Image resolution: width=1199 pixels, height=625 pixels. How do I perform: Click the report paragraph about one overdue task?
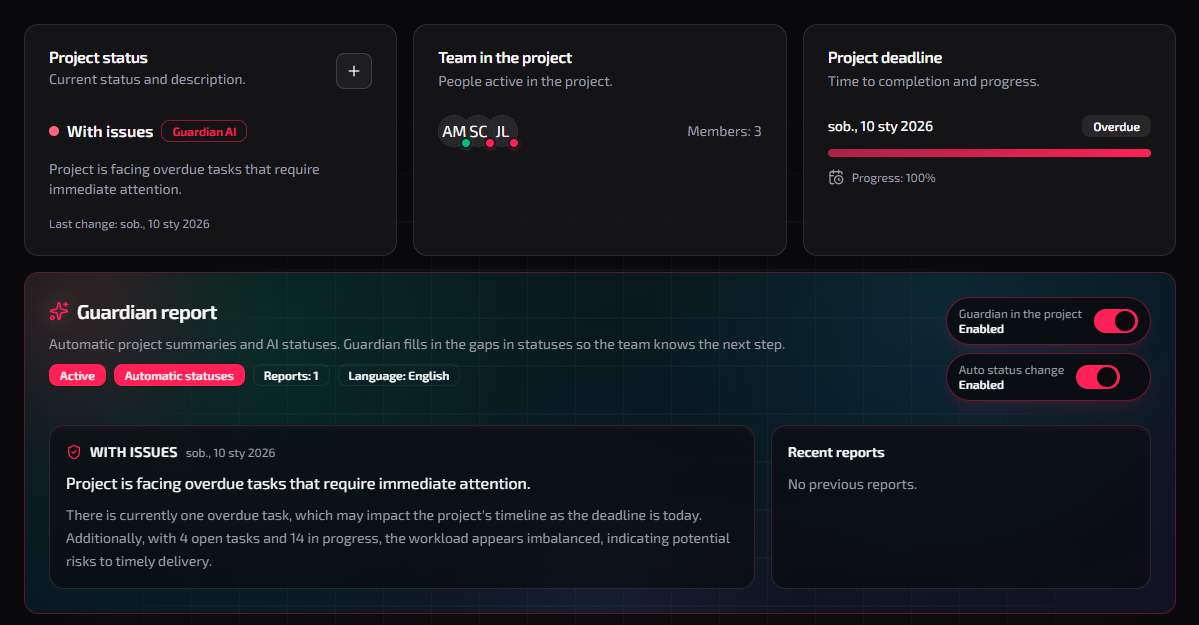coord(398,539)
